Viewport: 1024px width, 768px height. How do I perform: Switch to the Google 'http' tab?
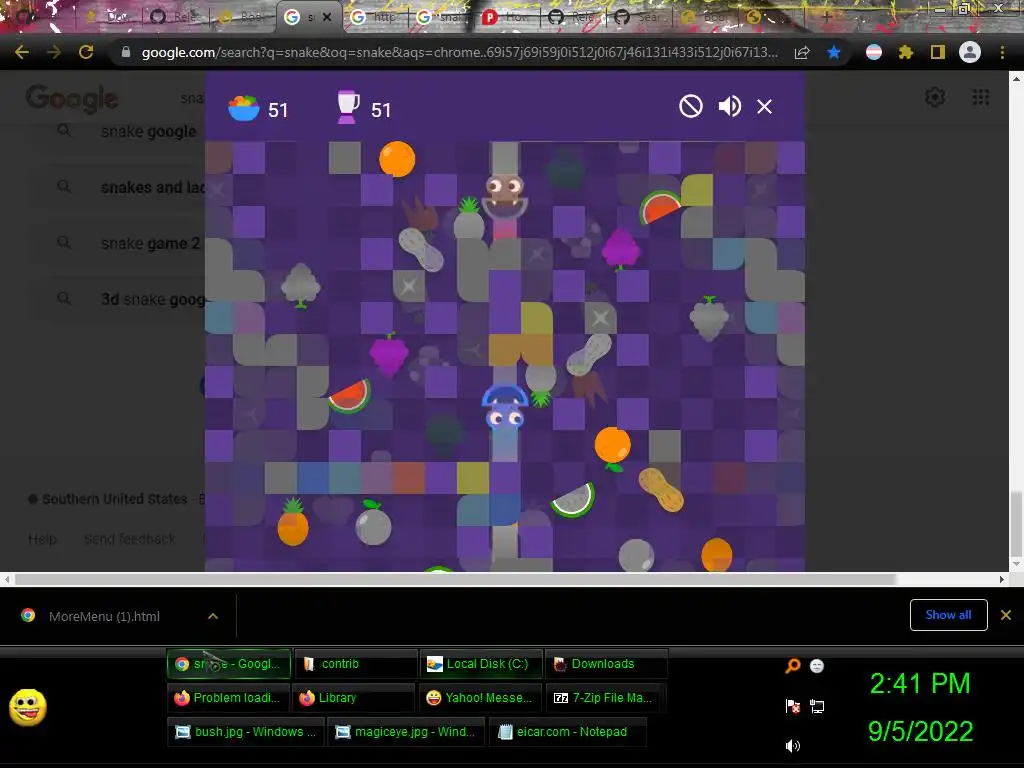click(376, 17)
